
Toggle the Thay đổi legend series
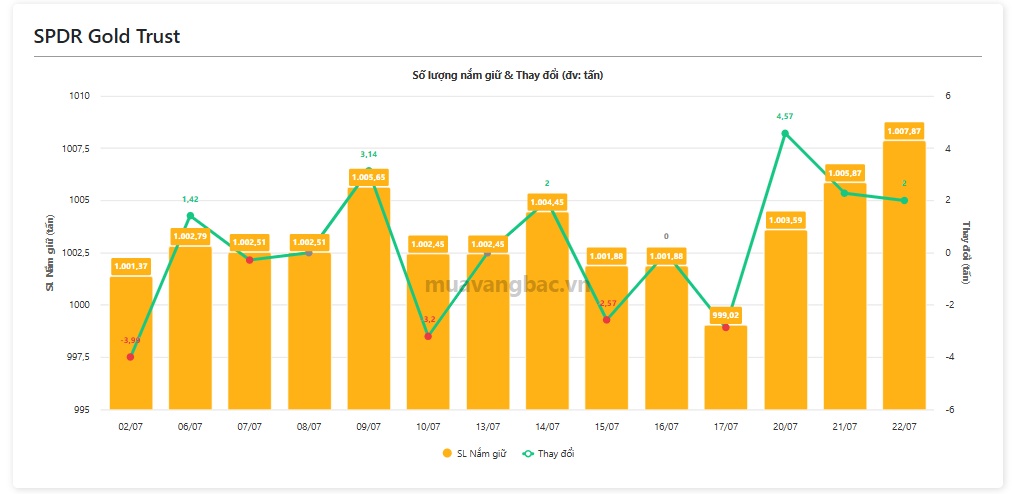(x=549, y=454)
